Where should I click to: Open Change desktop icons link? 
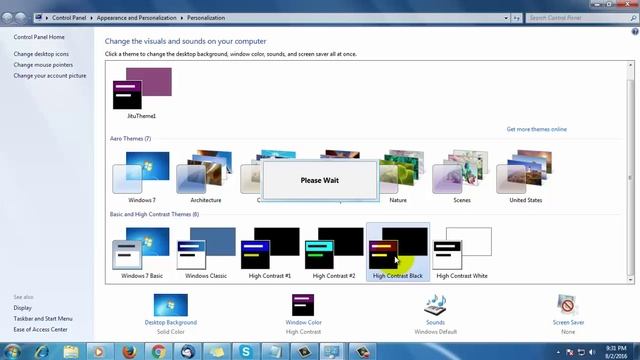41,54
